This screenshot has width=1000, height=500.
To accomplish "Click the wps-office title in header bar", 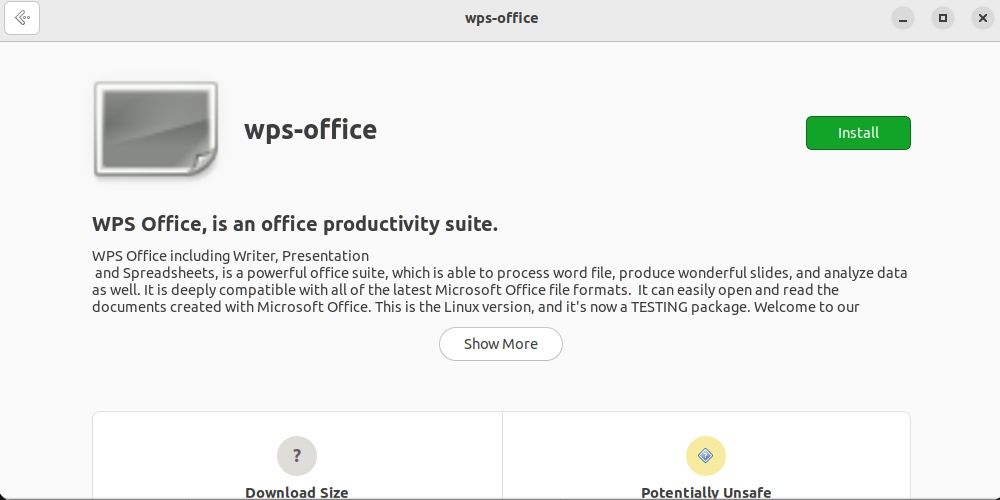I will 501,18.
